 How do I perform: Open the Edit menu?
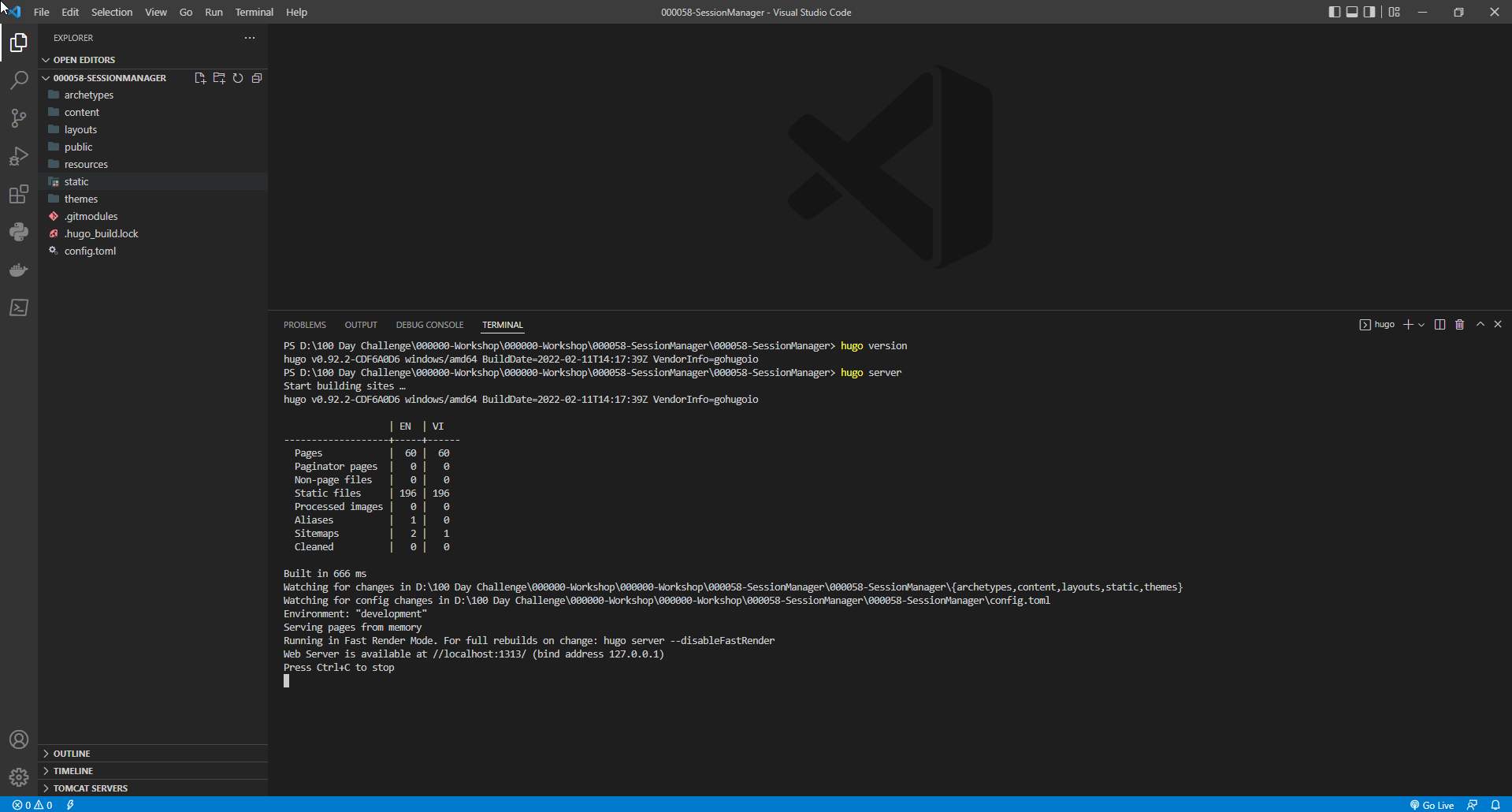point(70,12)
